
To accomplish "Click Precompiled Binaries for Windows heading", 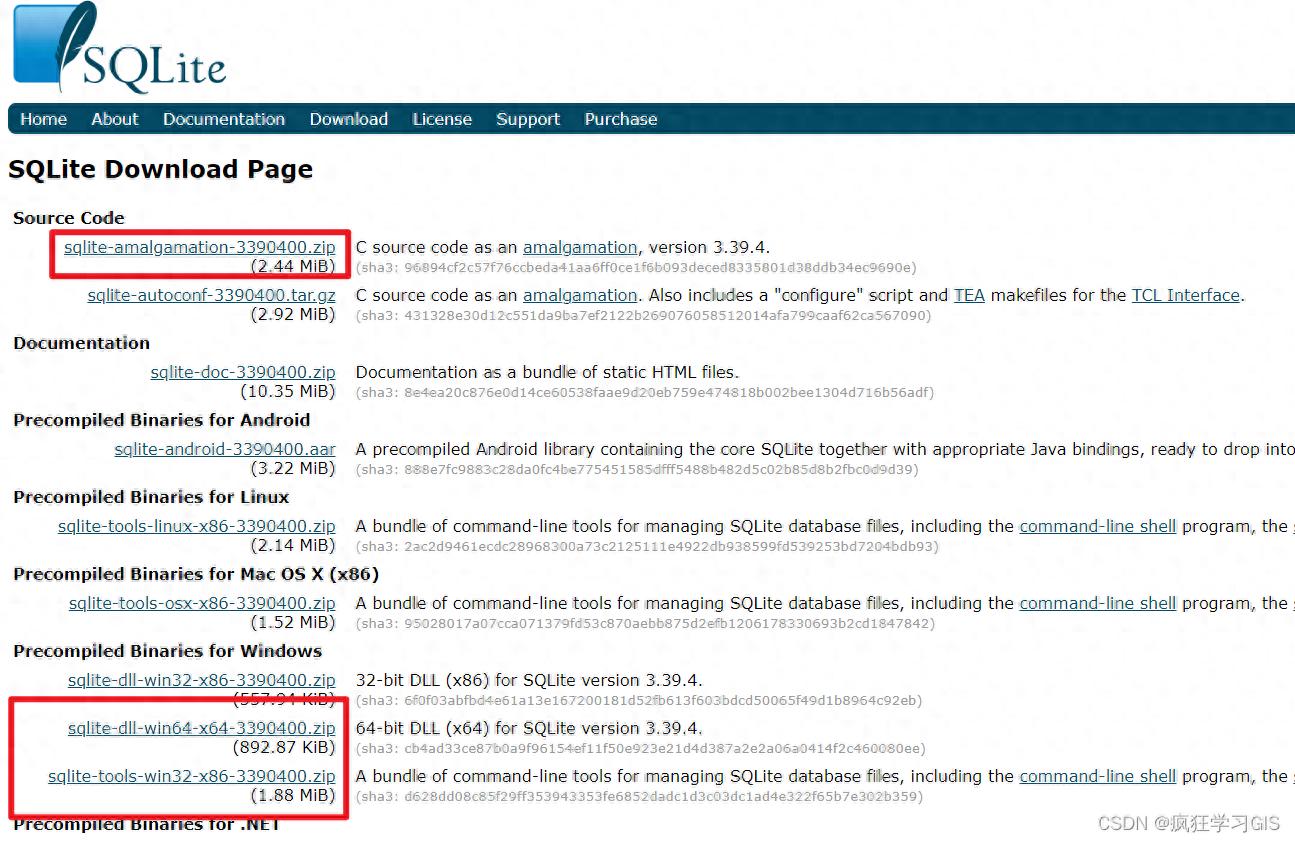I will (x=168, y=651).
